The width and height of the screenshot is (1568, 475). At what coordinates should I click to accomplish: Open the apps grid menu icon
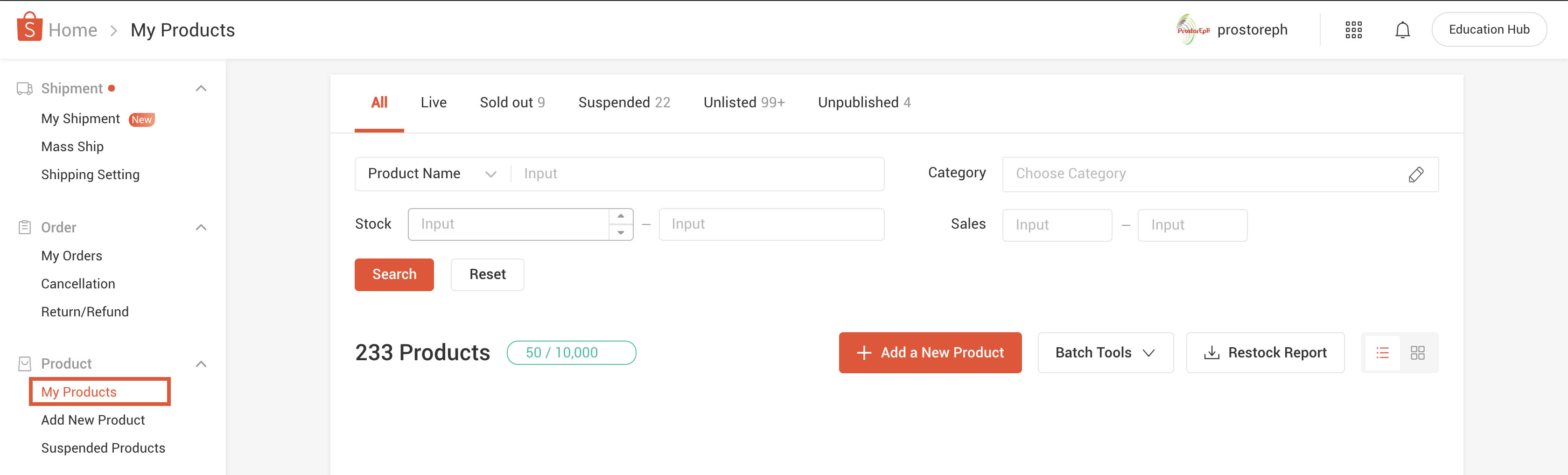[x=1353, y=30]
